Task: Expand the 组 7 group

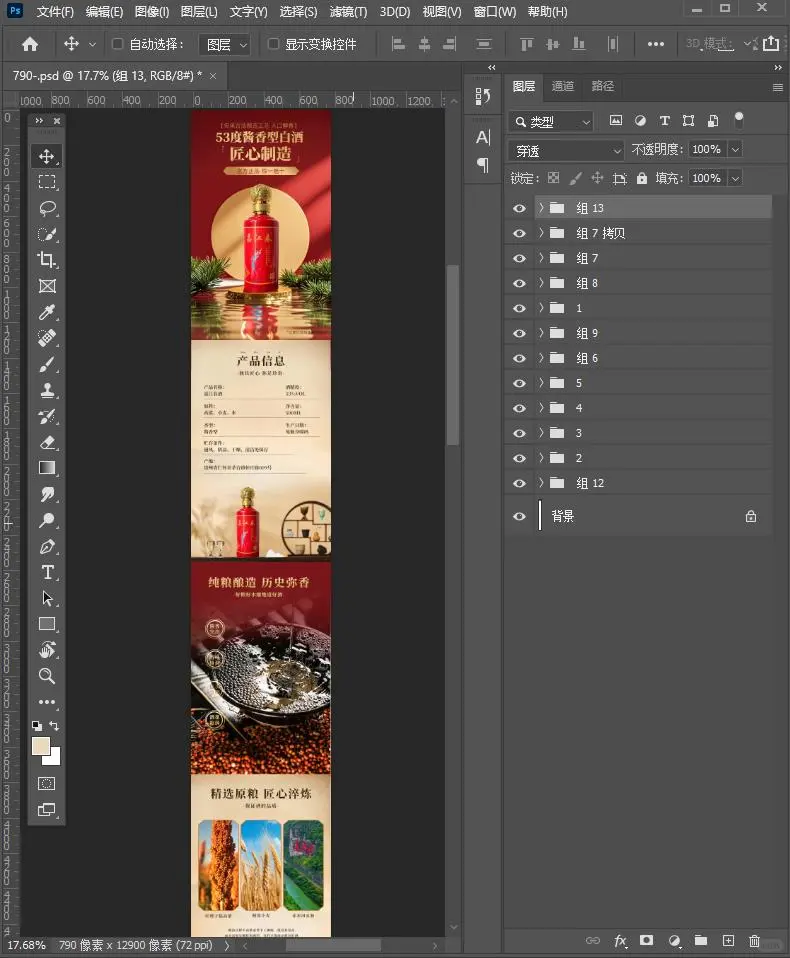Action: (x=541, y=258)
